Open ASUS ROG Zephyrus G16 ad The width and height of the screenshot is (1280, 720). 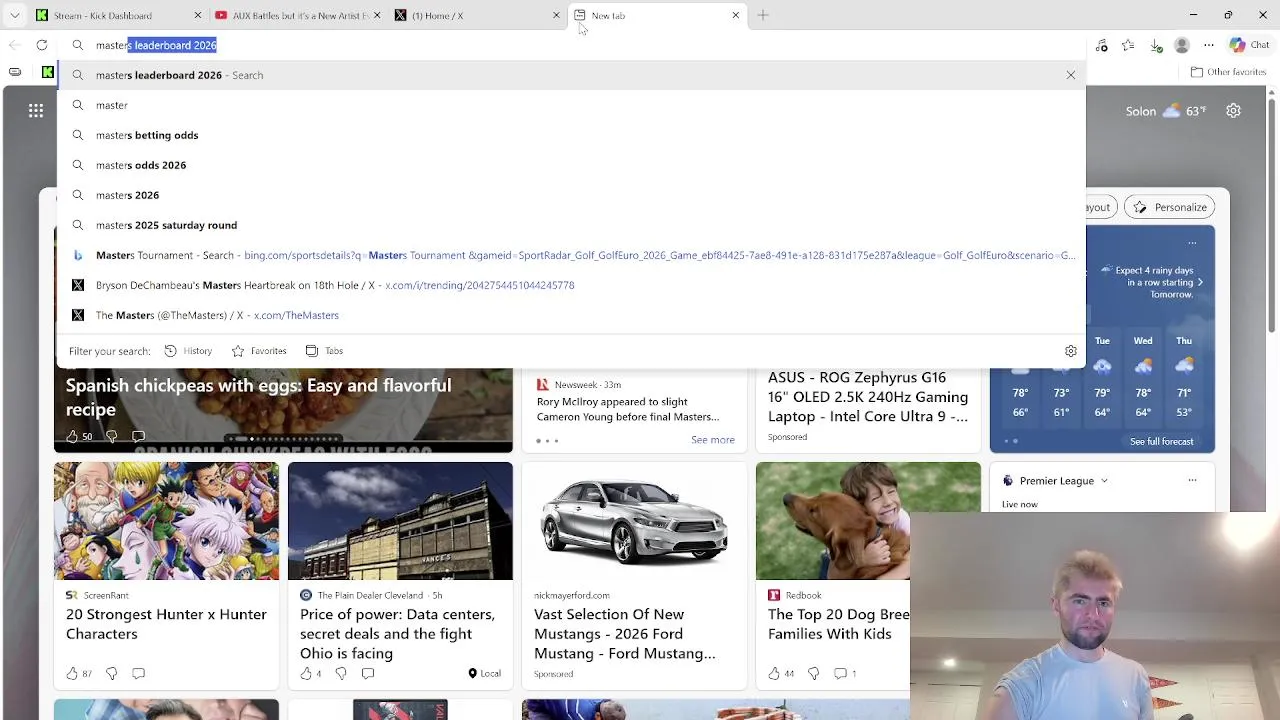[x=868, y=397]
